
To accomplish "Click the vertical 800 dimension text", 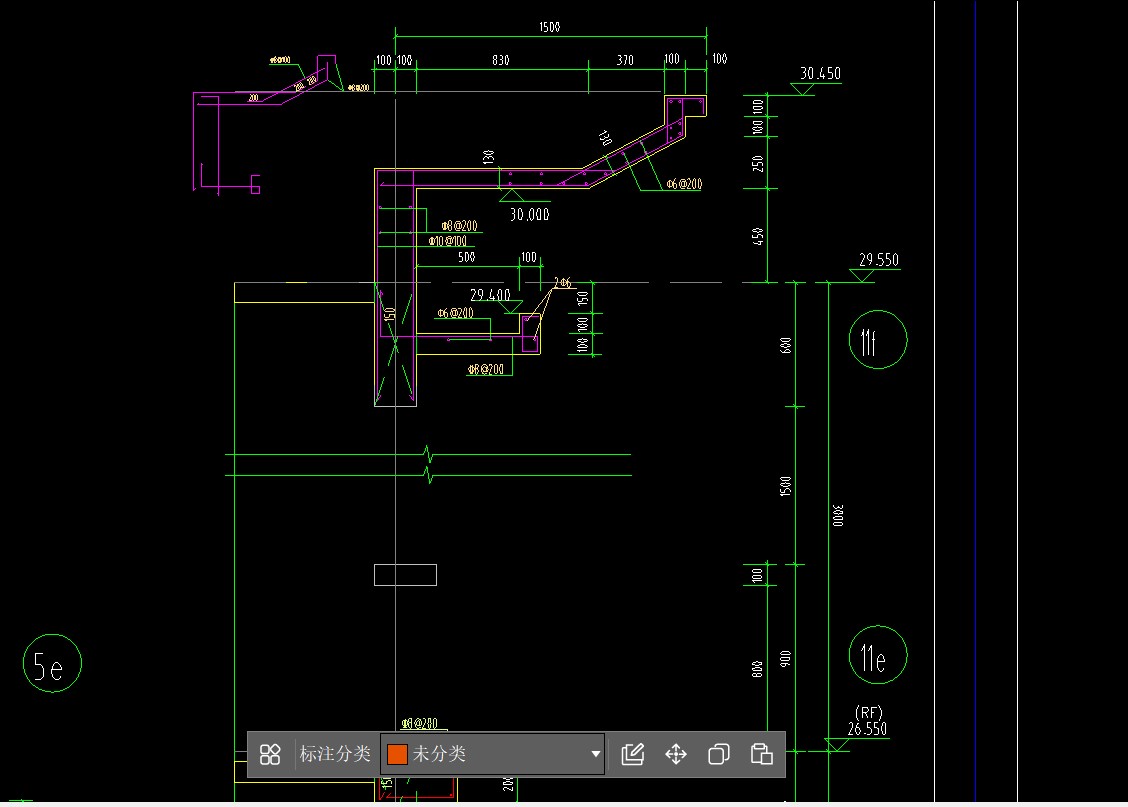I will [x=758, y=669].
